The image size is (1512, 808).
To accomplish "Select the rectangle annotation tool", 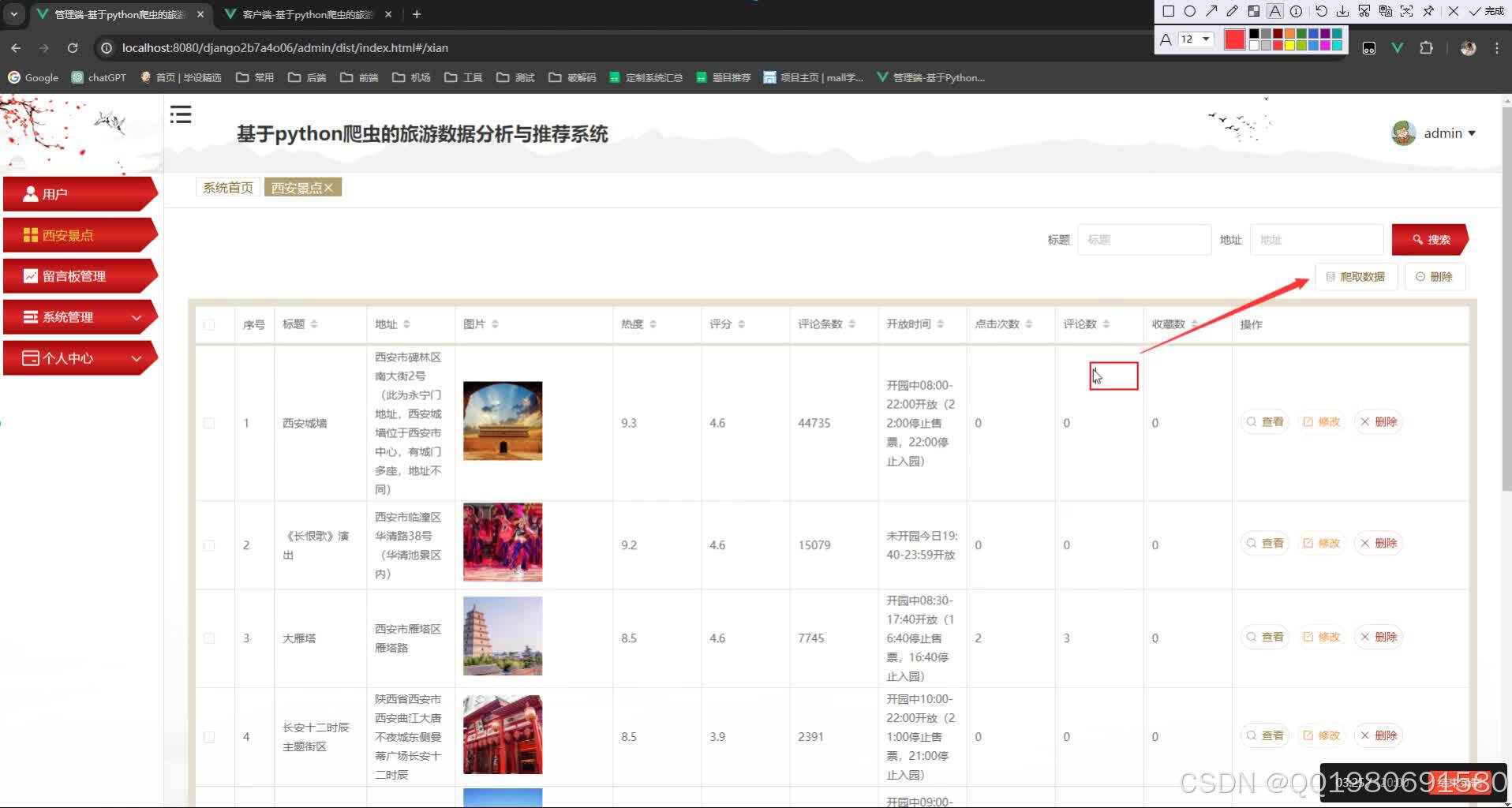I will click(x=1169, y=11).
